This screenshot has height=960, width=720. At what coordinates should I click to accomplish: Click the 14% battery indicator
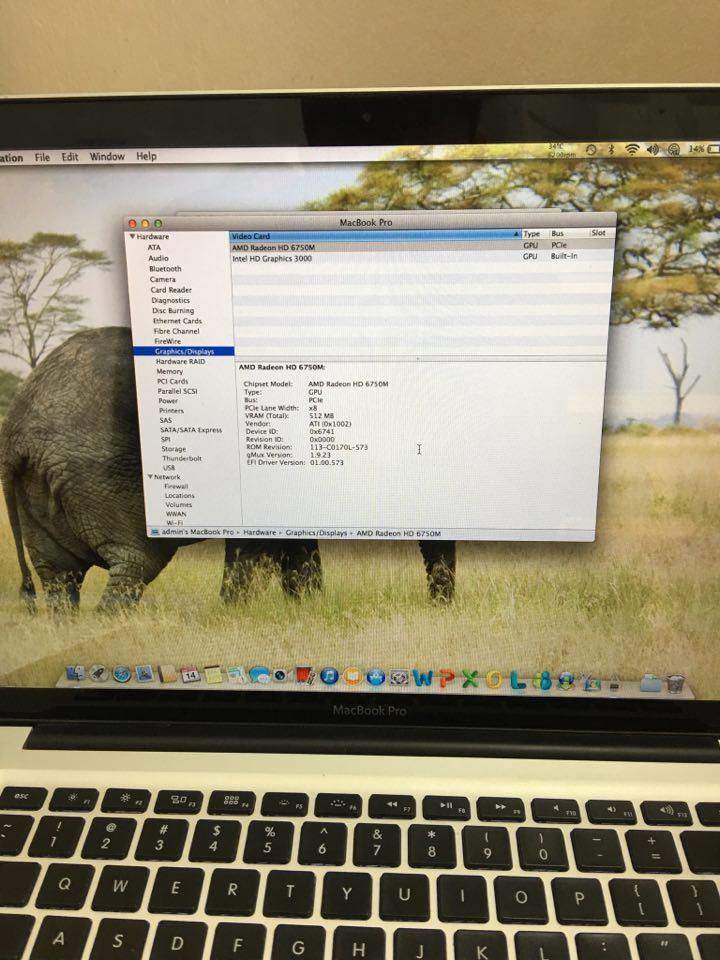pyautogui.click(x=703, y=149)
